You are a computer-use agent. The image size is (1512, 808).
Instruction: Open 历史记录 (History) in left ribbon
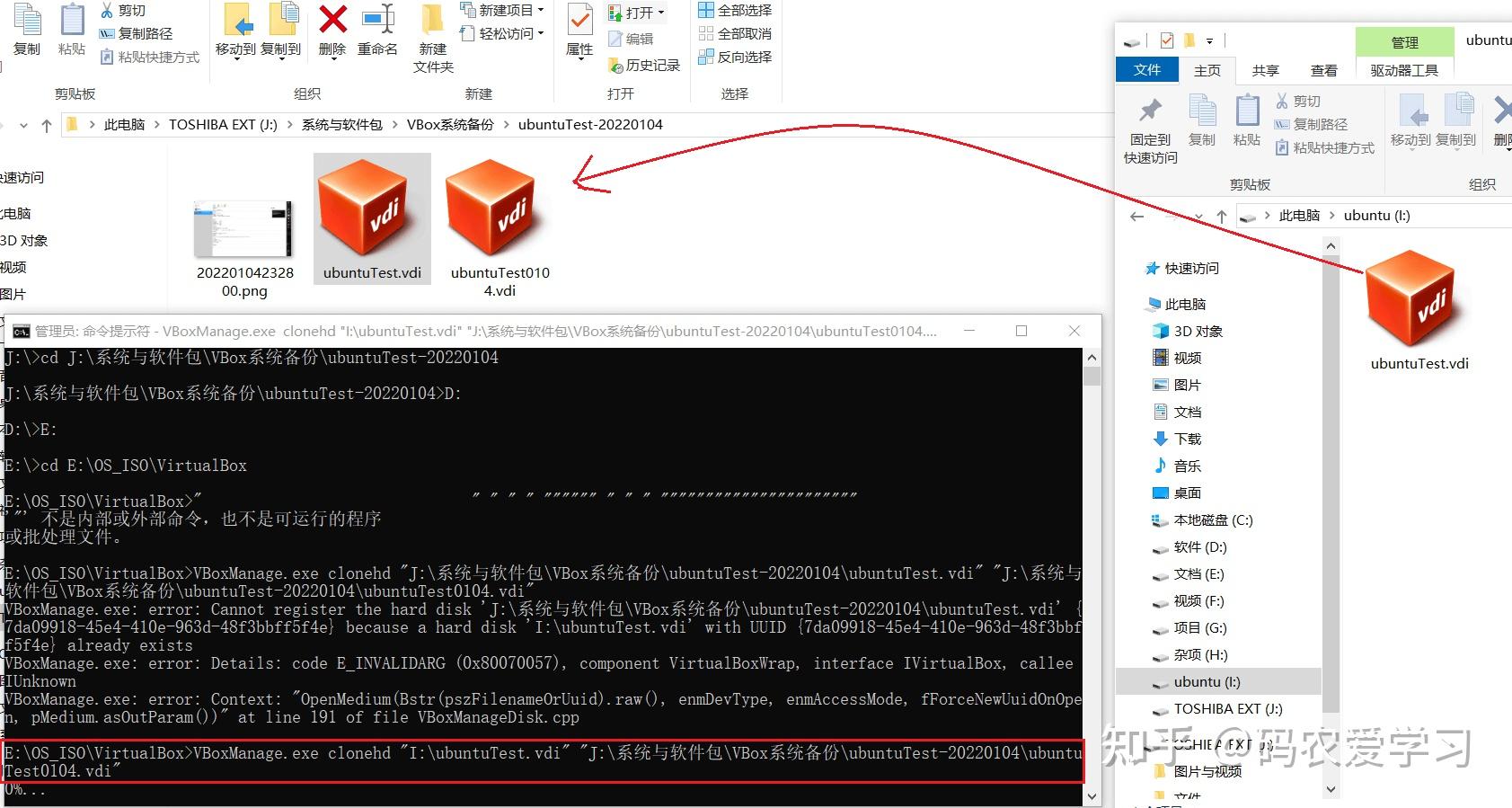644,65
